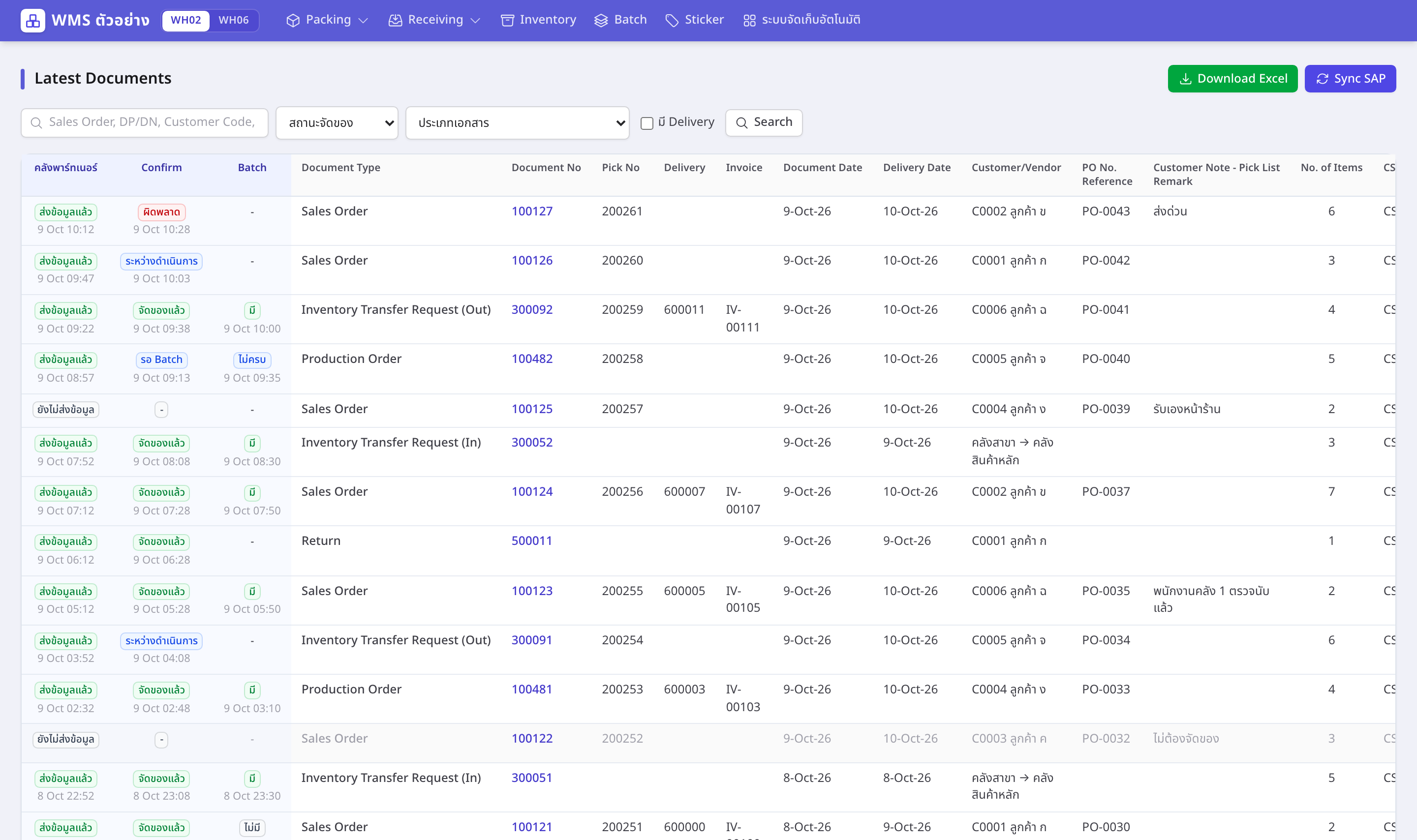Click the Sticker tag icon
Viewport: 1417px width, 840px height.
click(x=672, y=20)
